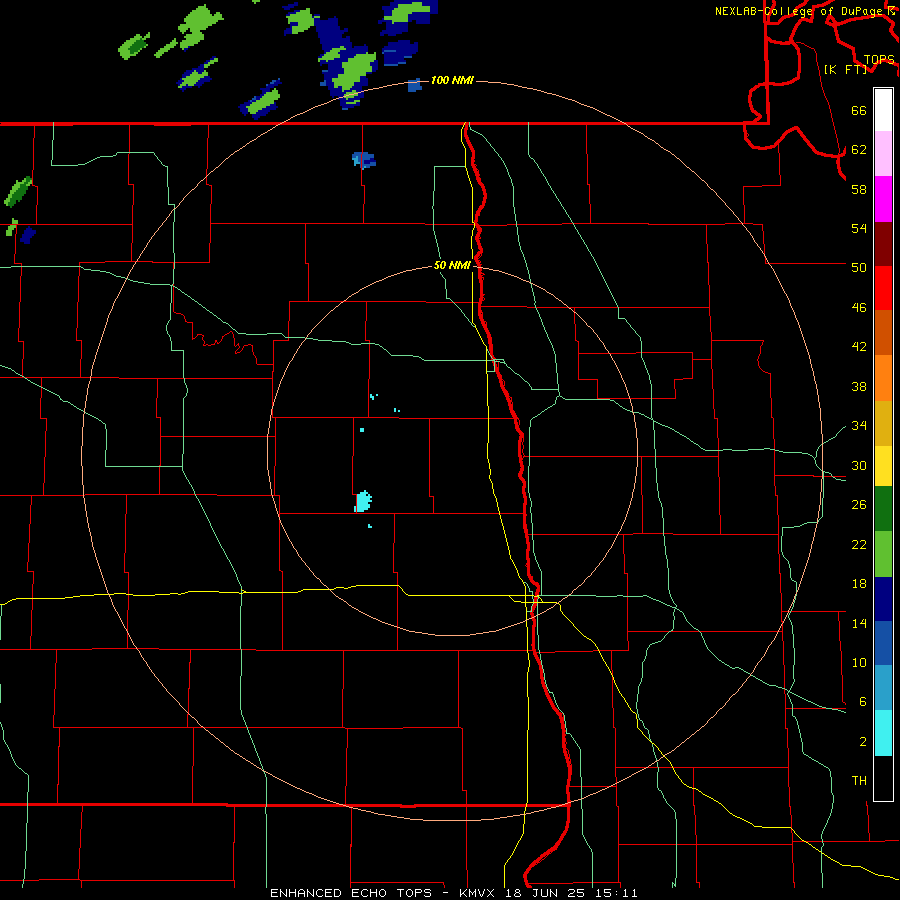Click the cyan 2 kft legend swatch

point(883,733)
